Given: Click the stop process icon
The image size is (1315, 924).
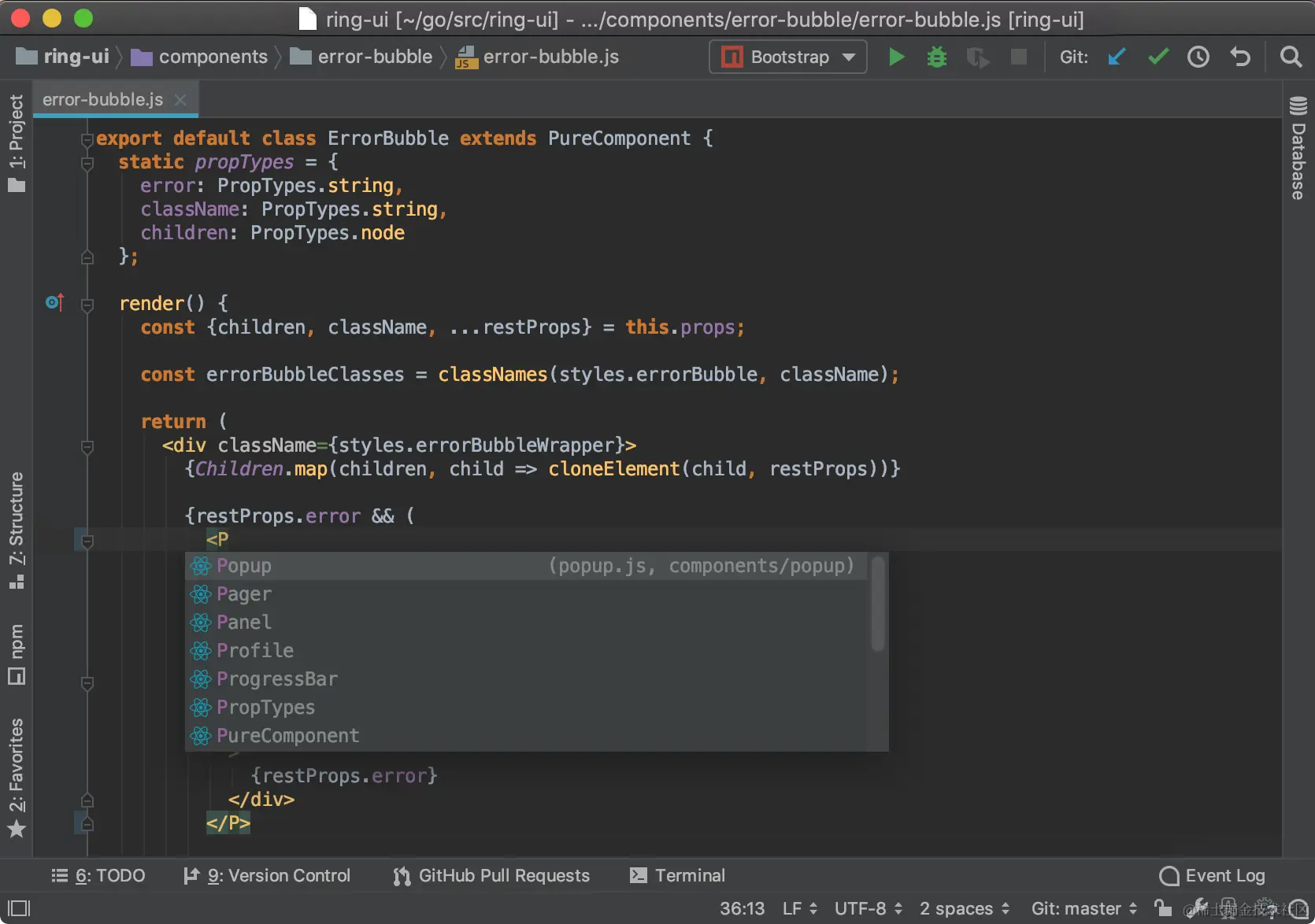Looking at the screenshot, I should (1019, 57).
